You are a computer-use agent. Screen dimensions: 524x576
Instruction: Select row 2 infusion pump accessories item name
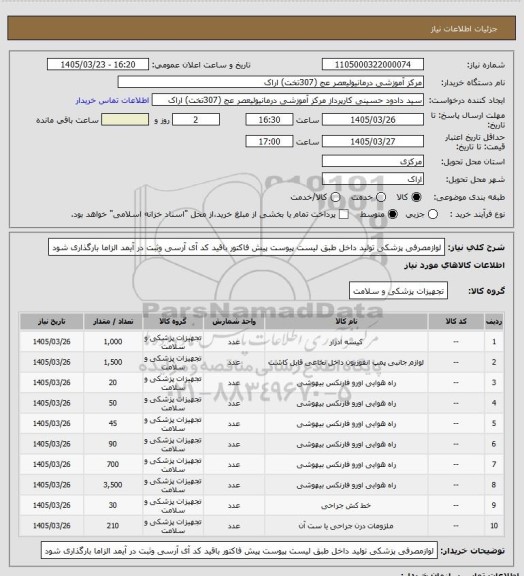(346, 363)
